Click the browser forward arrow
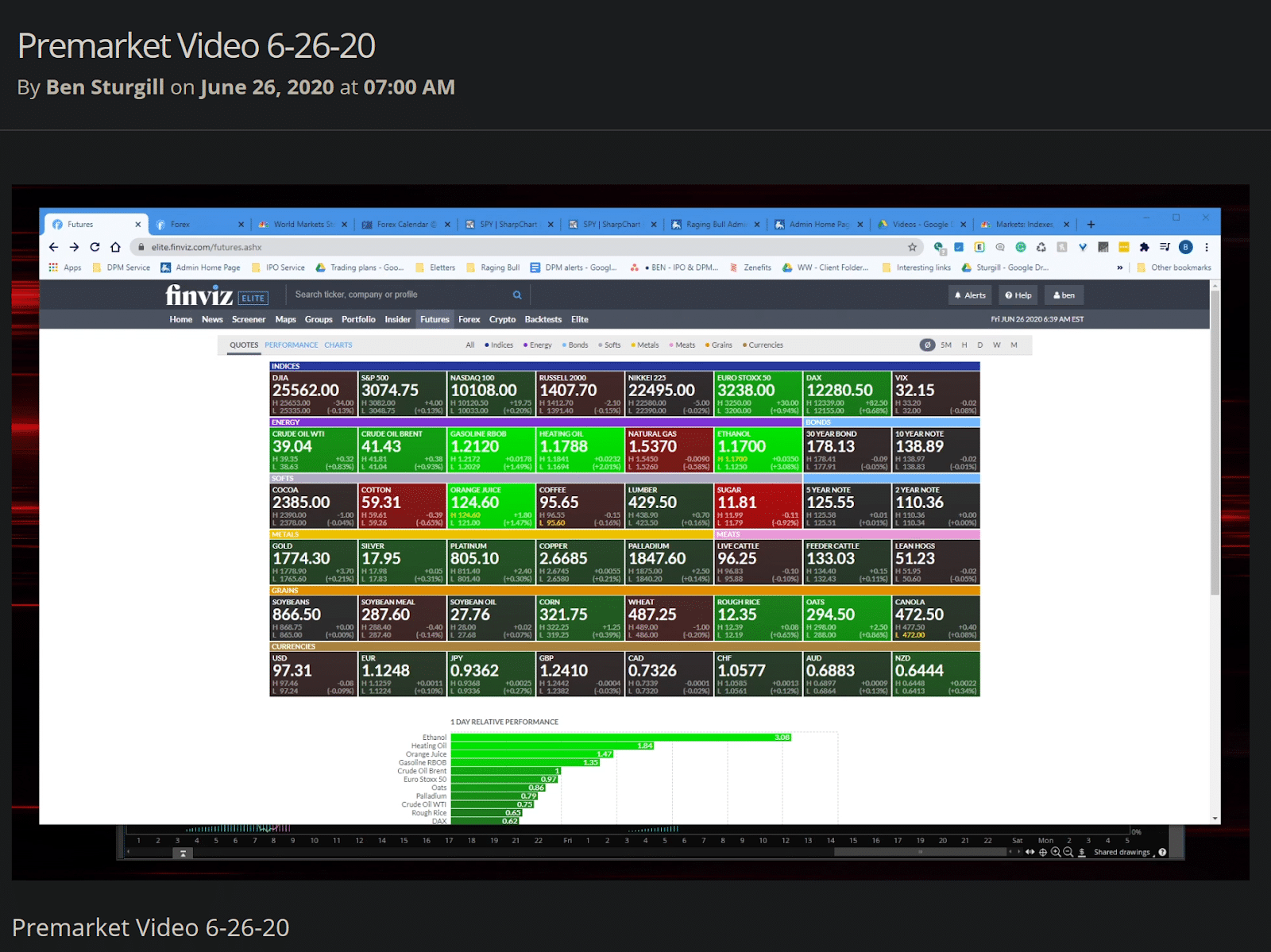The width and height of the screenshot is (1271, 952). (x=74, y=247)
